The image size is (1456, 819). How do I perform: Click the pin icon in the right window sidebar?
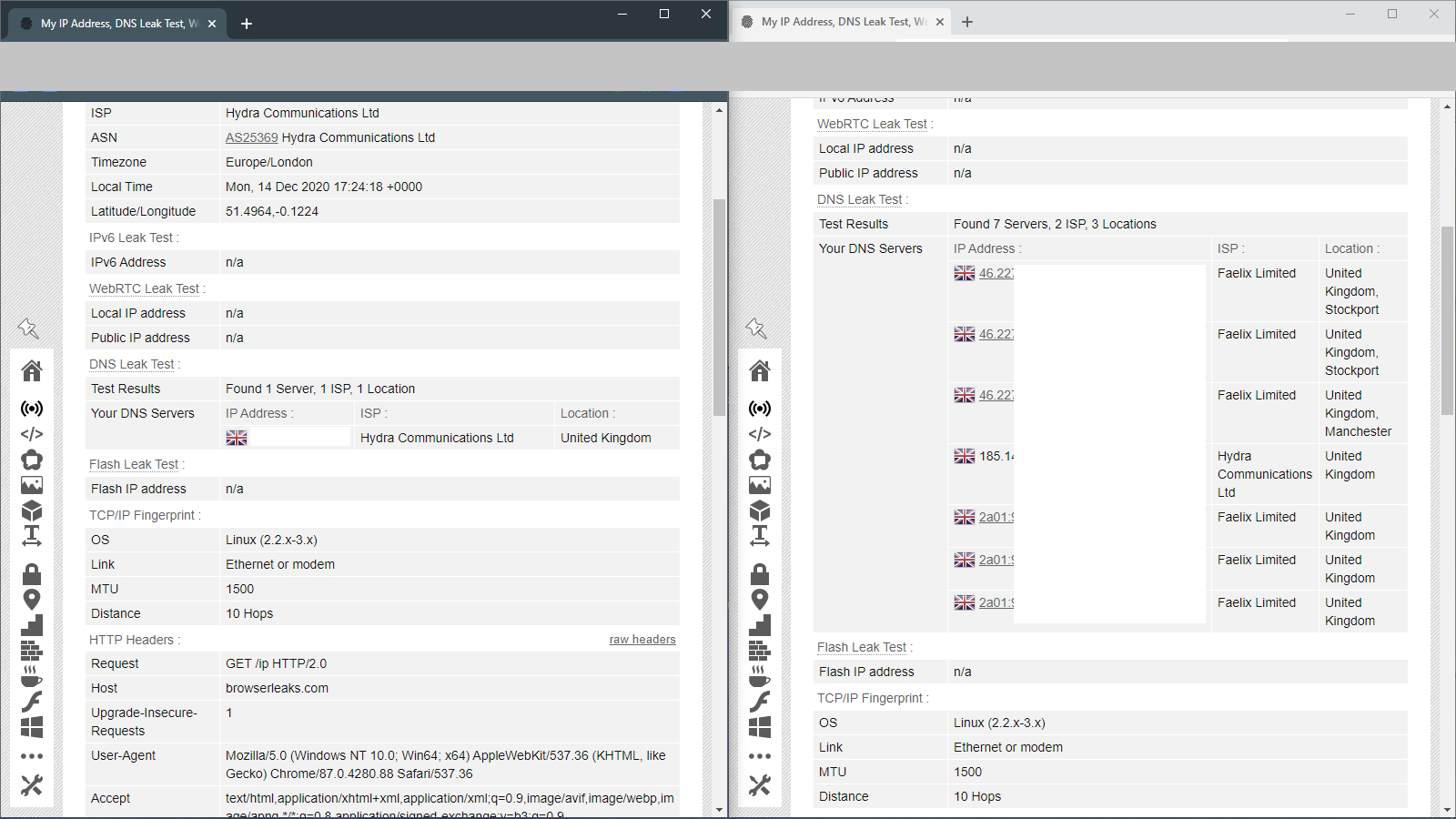[x=756, y=328]
